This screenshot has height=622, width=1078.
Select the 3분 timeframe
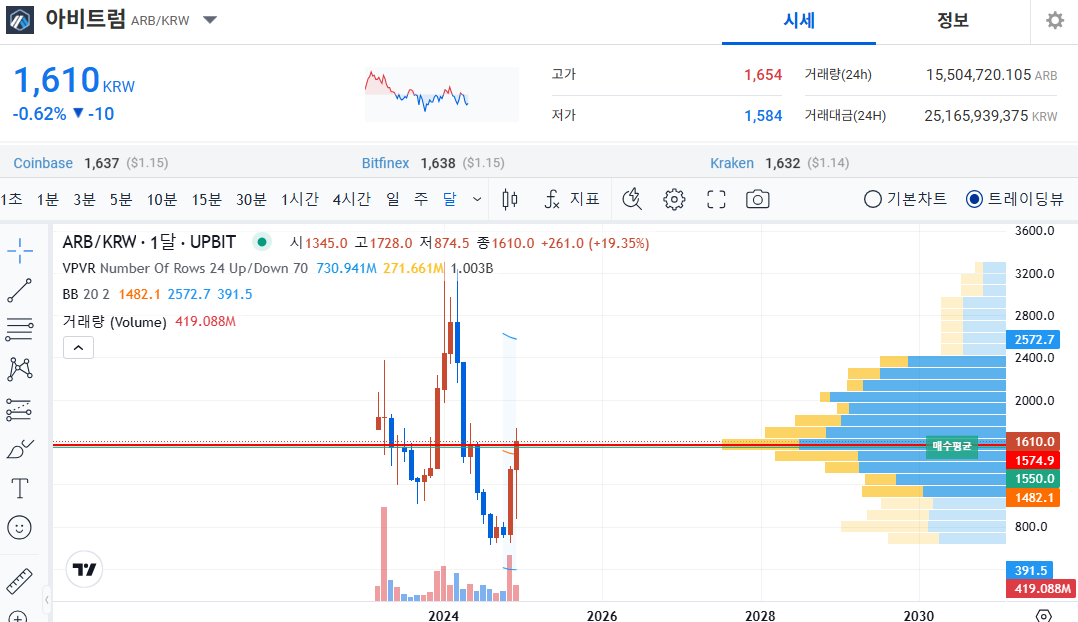point(84,199)
